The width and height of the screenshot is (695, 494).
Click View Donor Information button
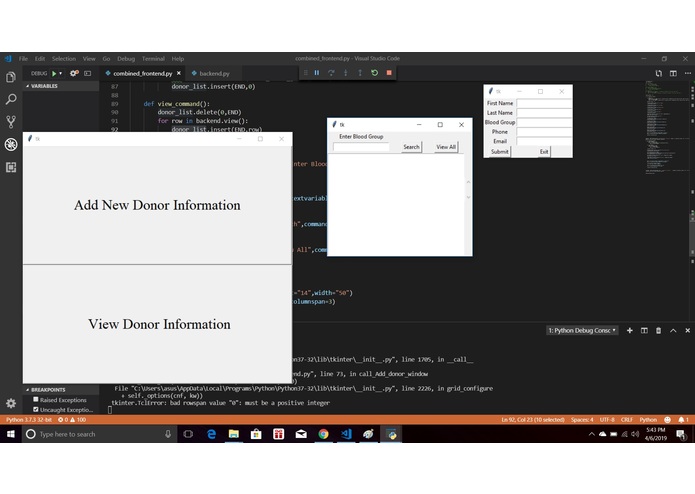pyautogui.click(x=157, y=324)
